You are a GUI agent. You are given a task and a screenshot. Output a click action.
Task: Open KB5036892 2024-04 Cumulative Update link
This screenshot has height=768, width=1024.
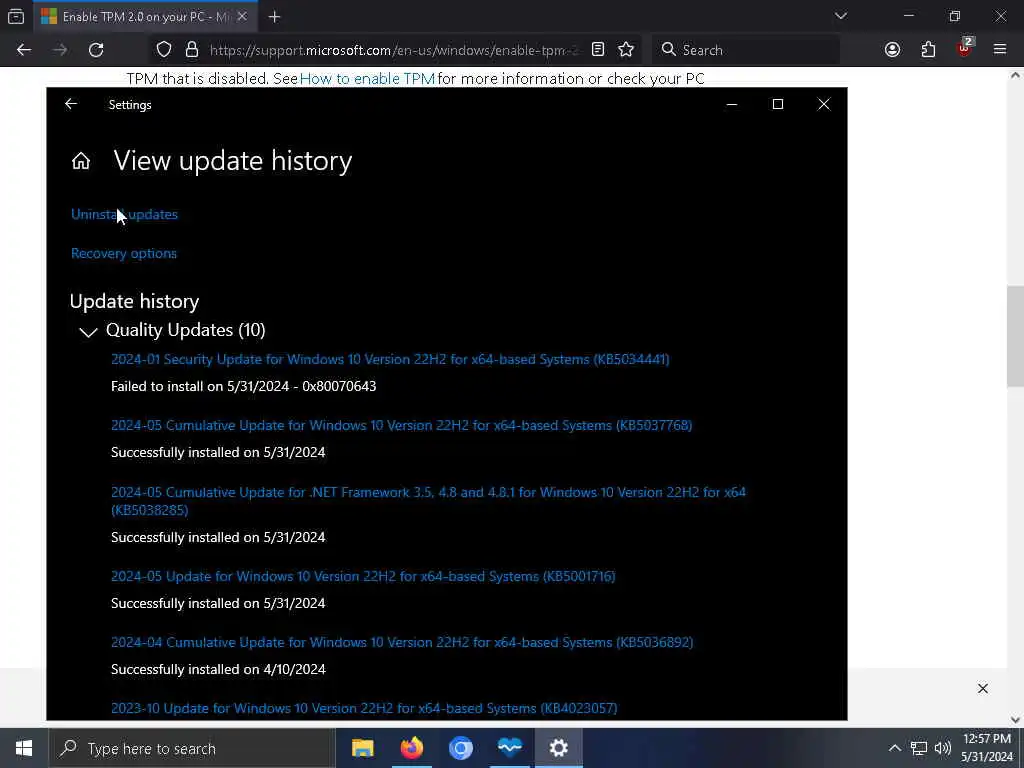coord(402,642)
